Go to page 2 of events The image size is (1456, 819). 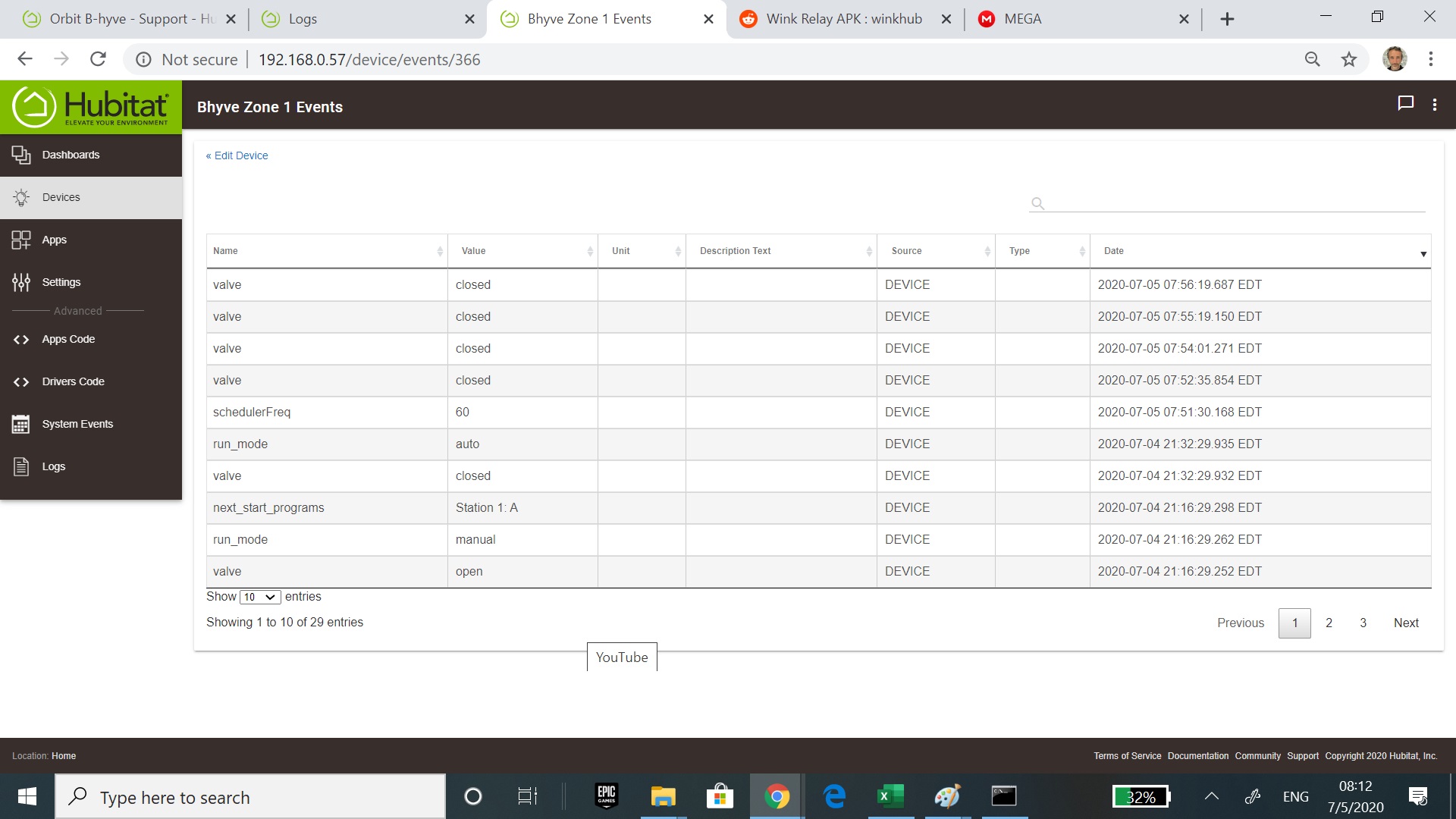click(x=1329, y=623)
